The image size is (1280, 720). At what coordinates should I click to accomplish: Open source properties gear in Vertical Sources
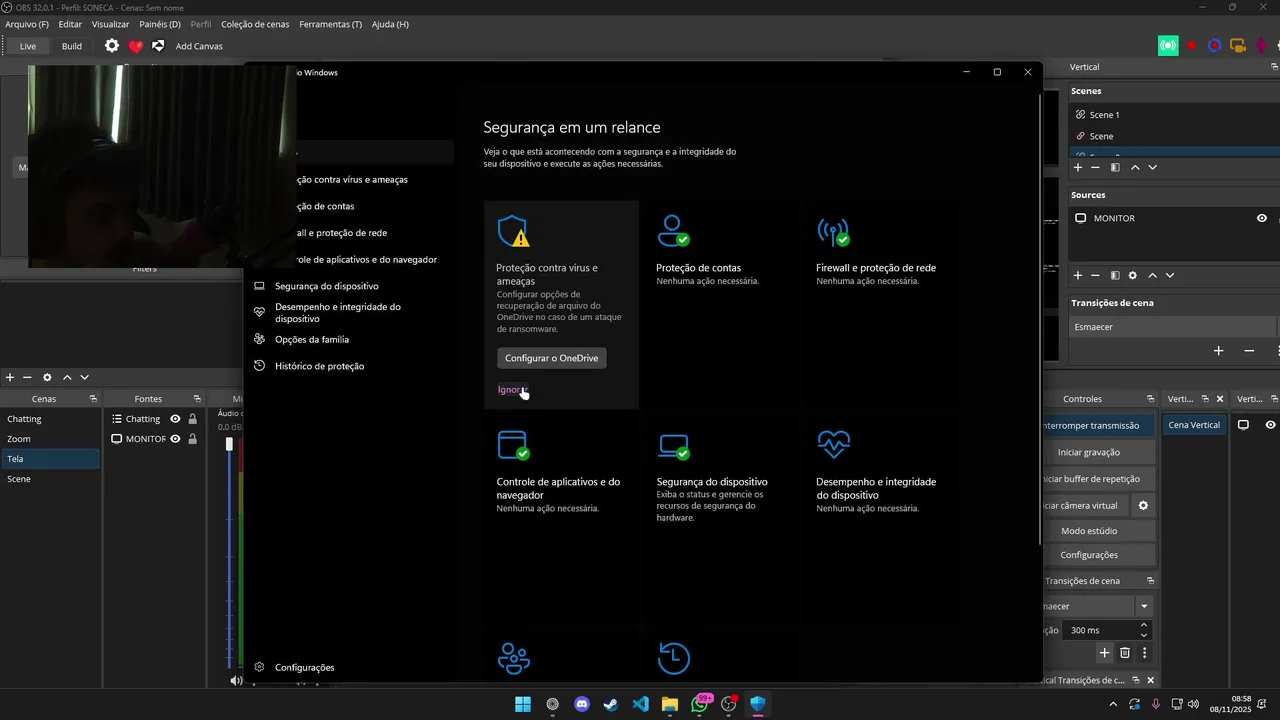(x=1133, y=275)
